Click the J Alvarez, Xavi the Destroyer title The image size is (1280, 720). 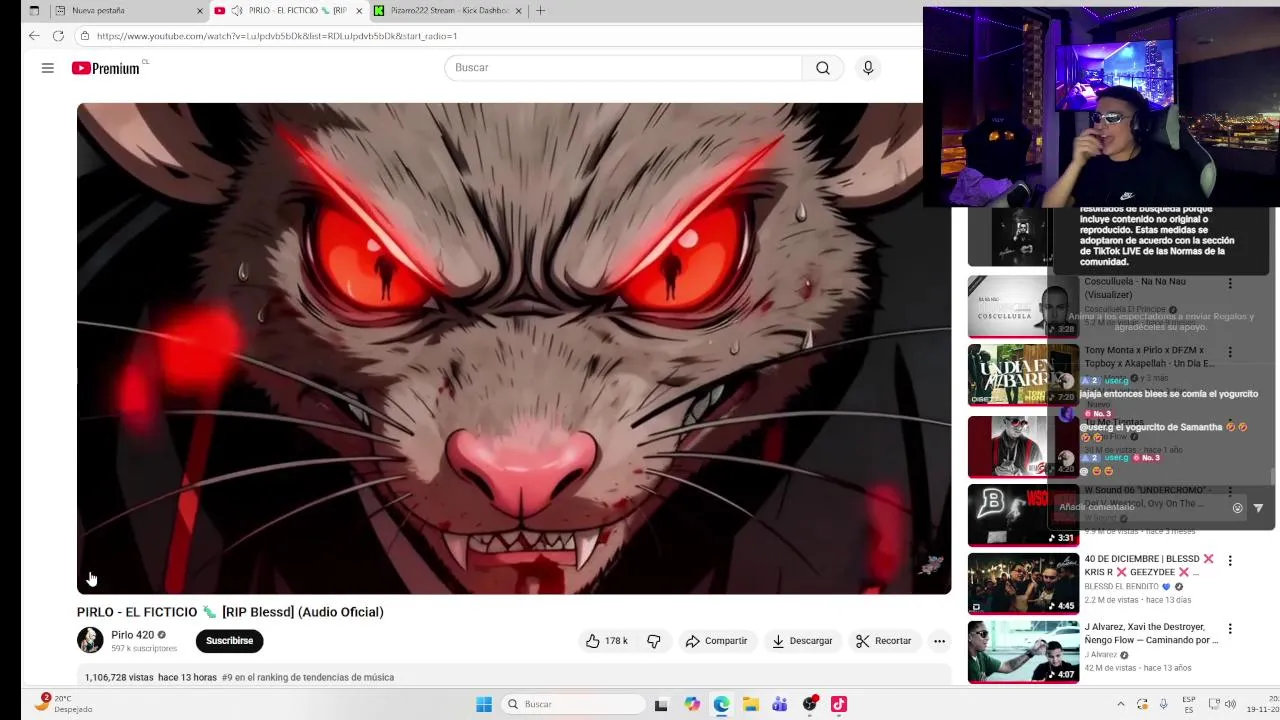click(1151, 634)
